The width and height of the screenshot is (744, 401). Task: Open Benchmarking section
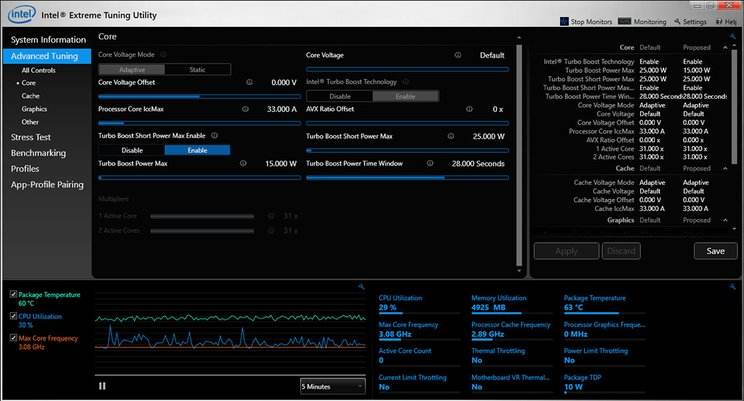pos(38,153)
